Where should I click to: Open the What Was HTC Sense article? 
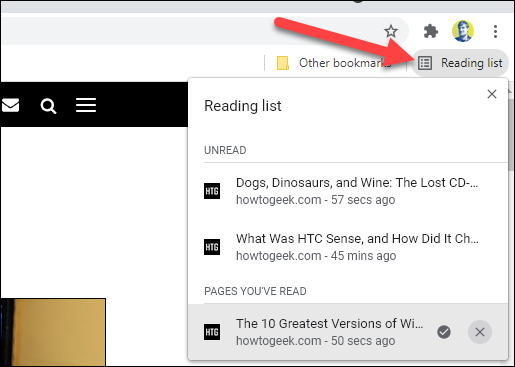[x=348, y=247]
